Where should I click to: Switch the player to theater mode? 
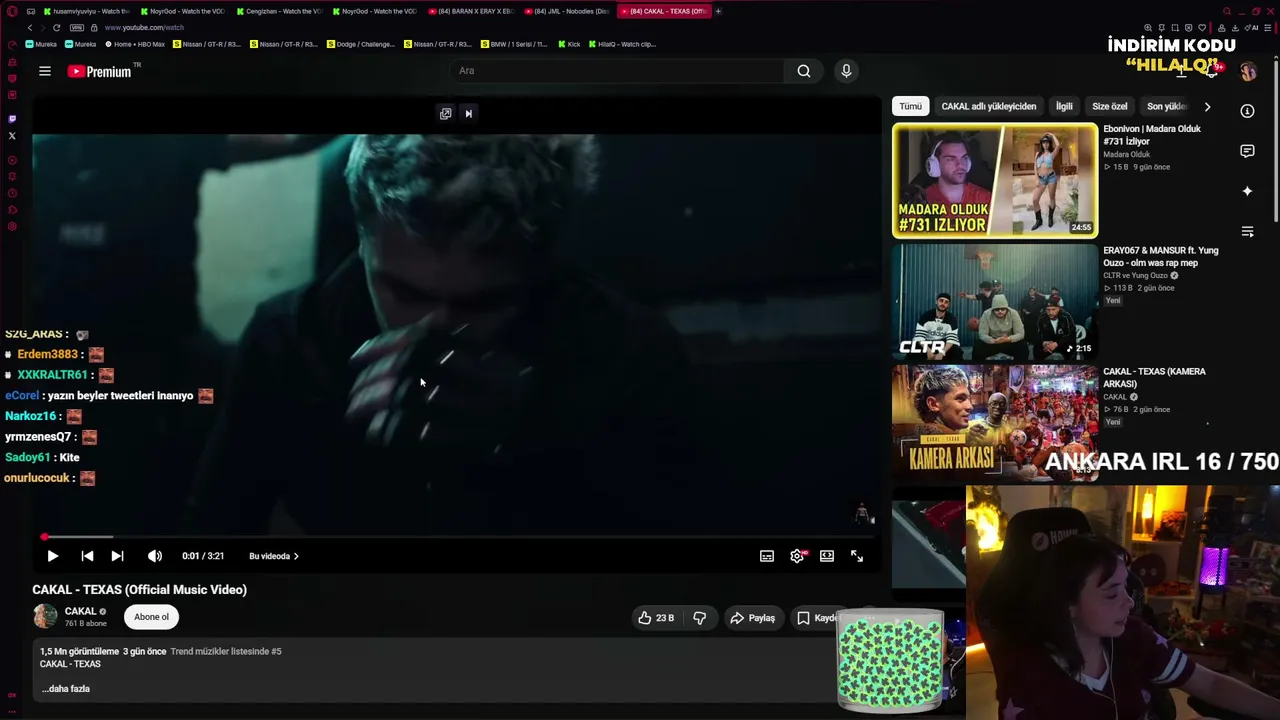click(x=827, y=556)
